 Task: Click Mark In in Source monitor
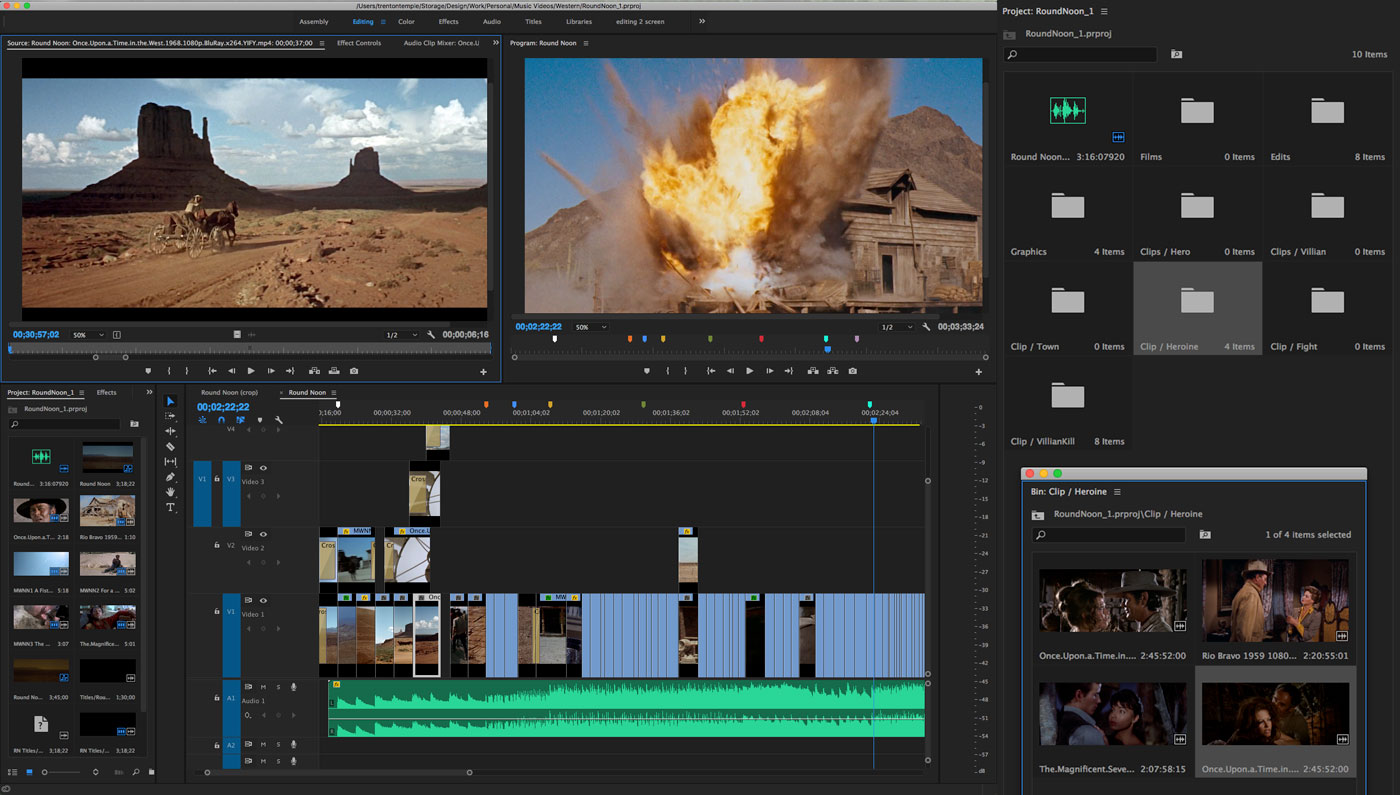click(168, 371)
